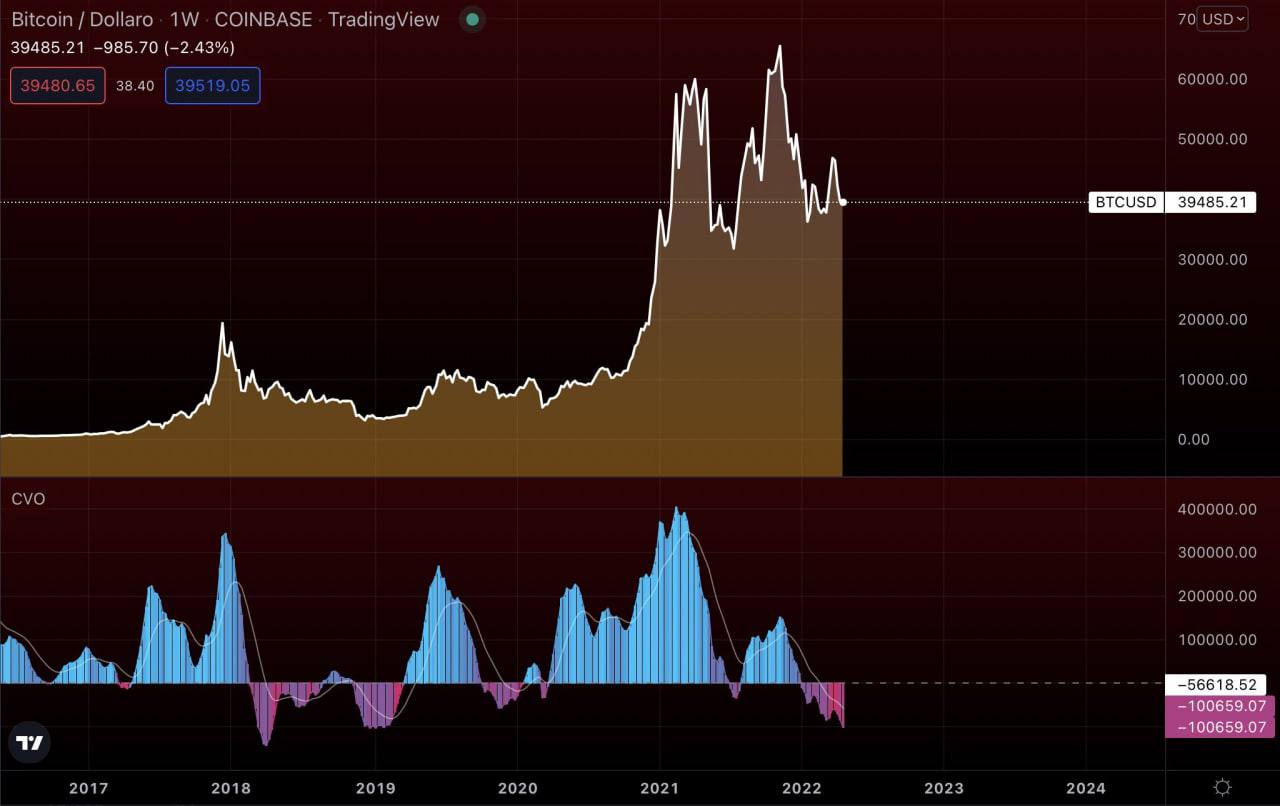Click the 2020 time axis label
Image resolution: width=1280 pixels, height=806 pixels.
(x=518, y=788)
